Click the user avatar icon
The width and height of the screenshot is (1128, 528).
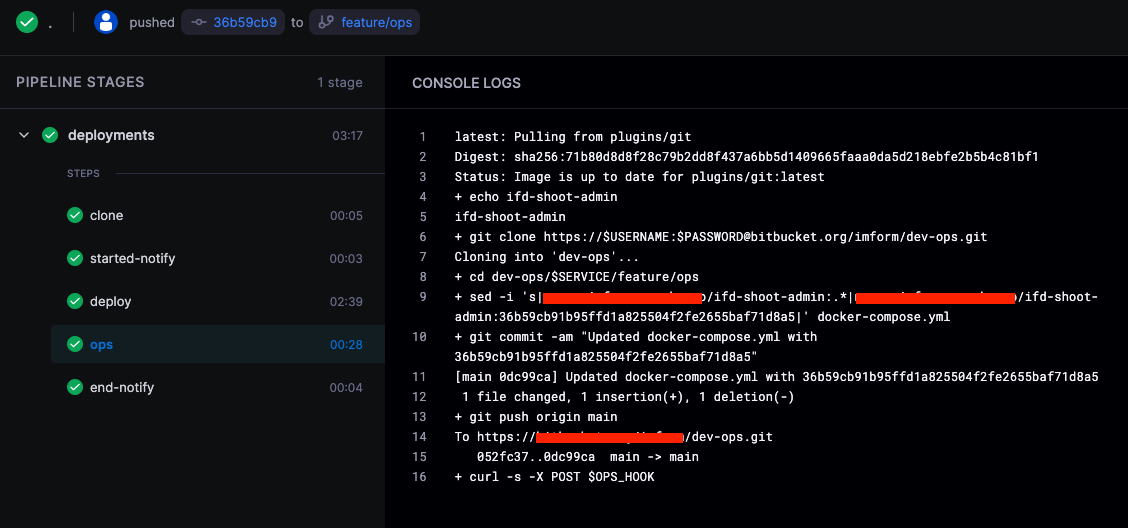tap(106, 22)
